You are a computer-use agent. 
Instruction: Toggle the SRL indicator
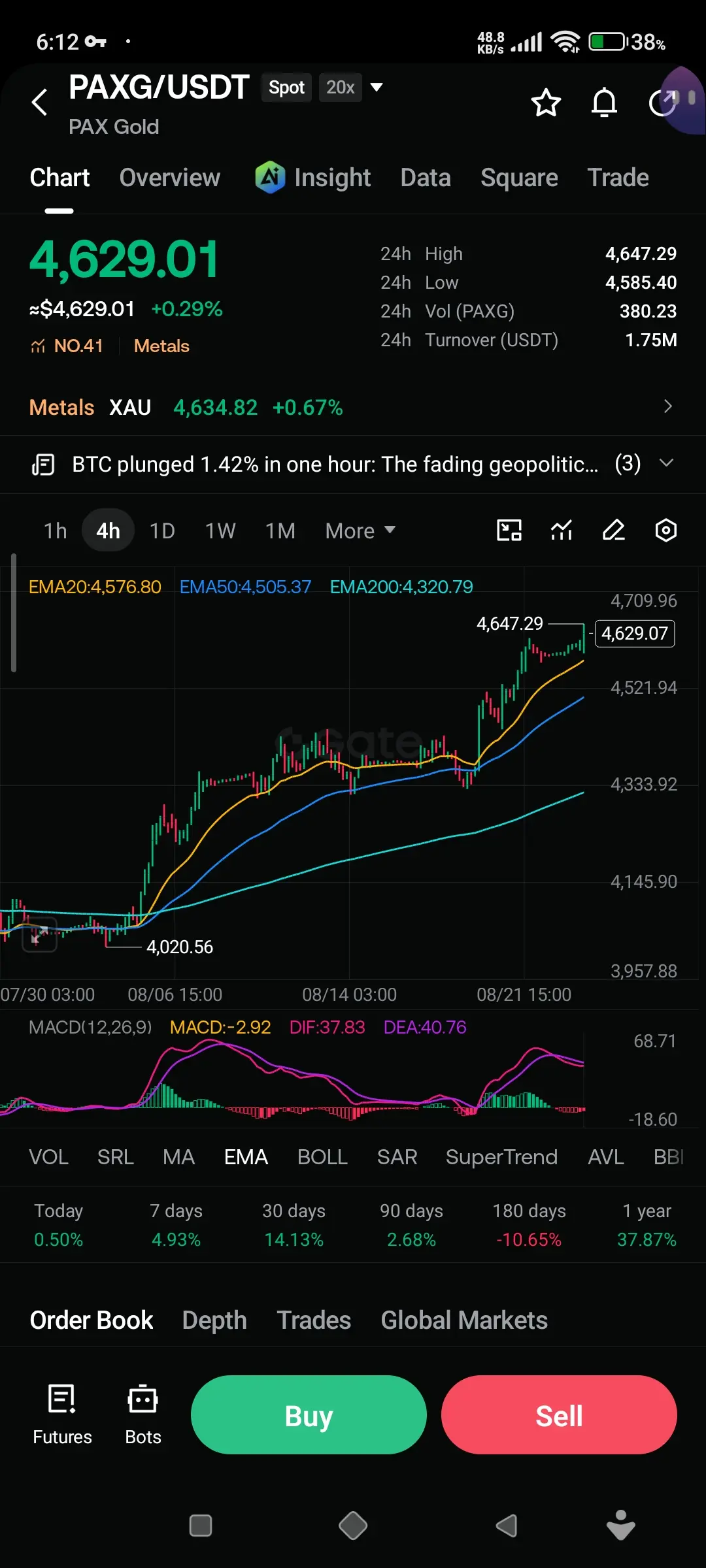click(116, 1157)
